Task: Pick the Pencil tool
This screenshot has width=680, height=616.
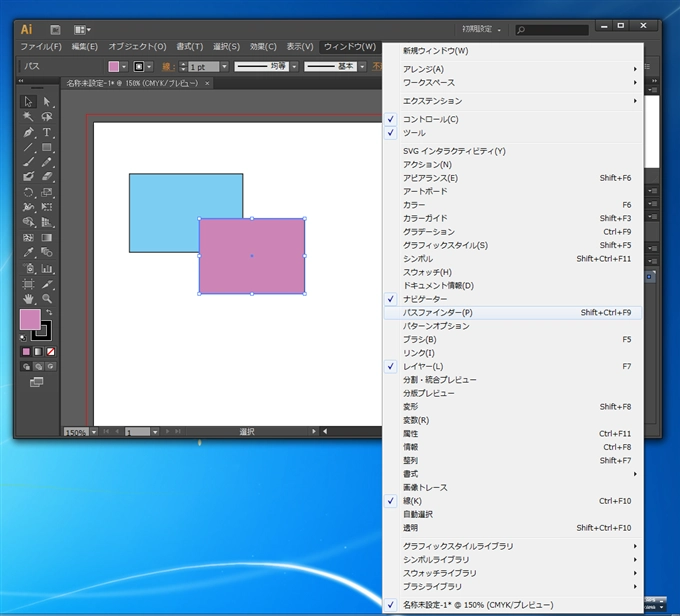Action: click(47, 162)
